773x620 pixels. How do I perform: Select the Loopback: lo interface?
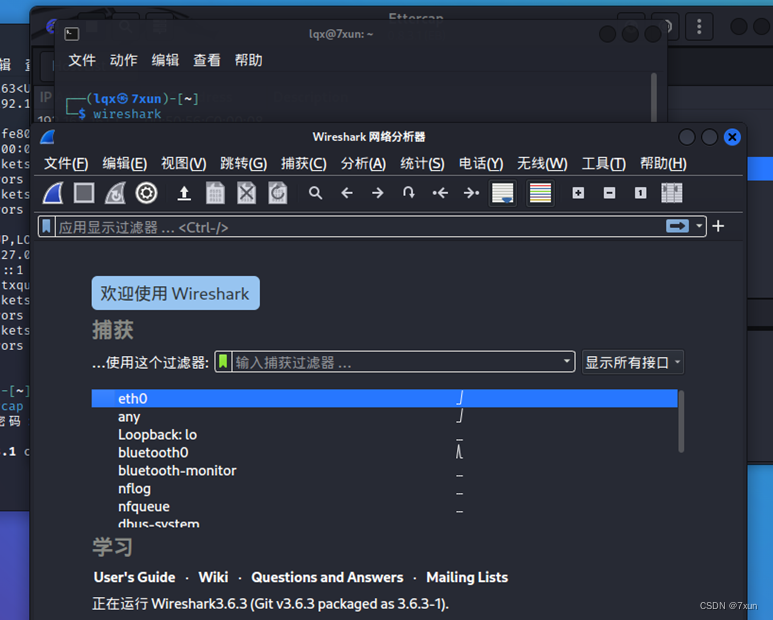click(385, 435)
